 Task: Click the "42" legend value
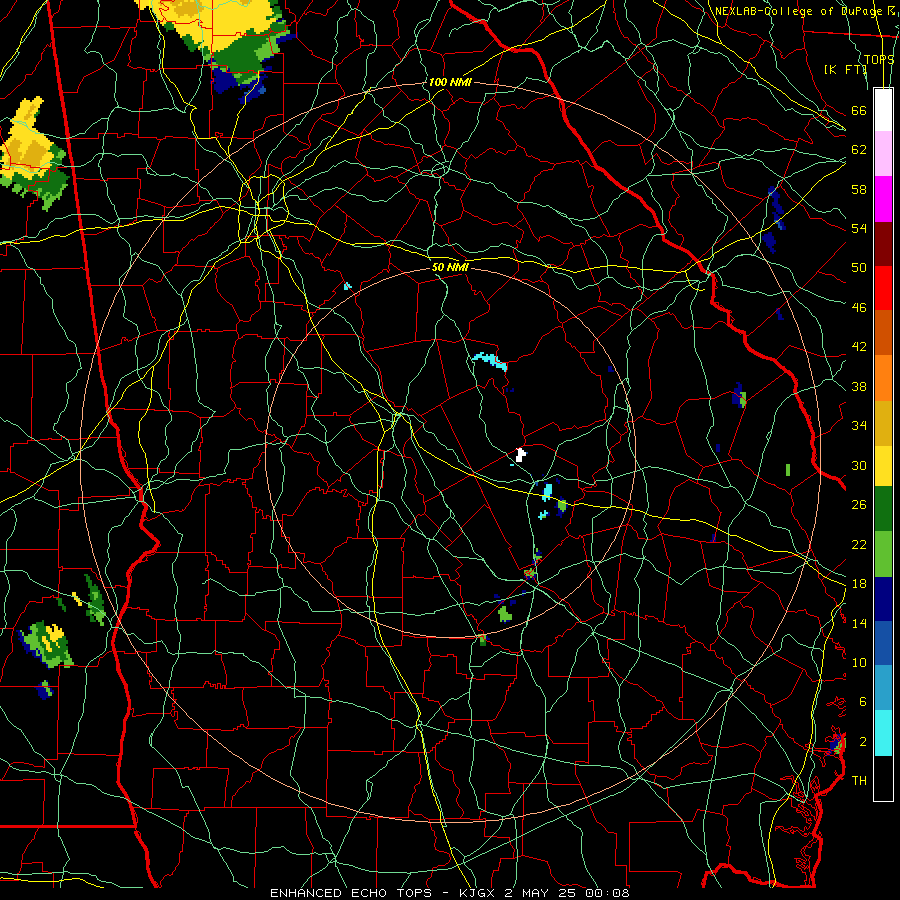pos(859,347)
